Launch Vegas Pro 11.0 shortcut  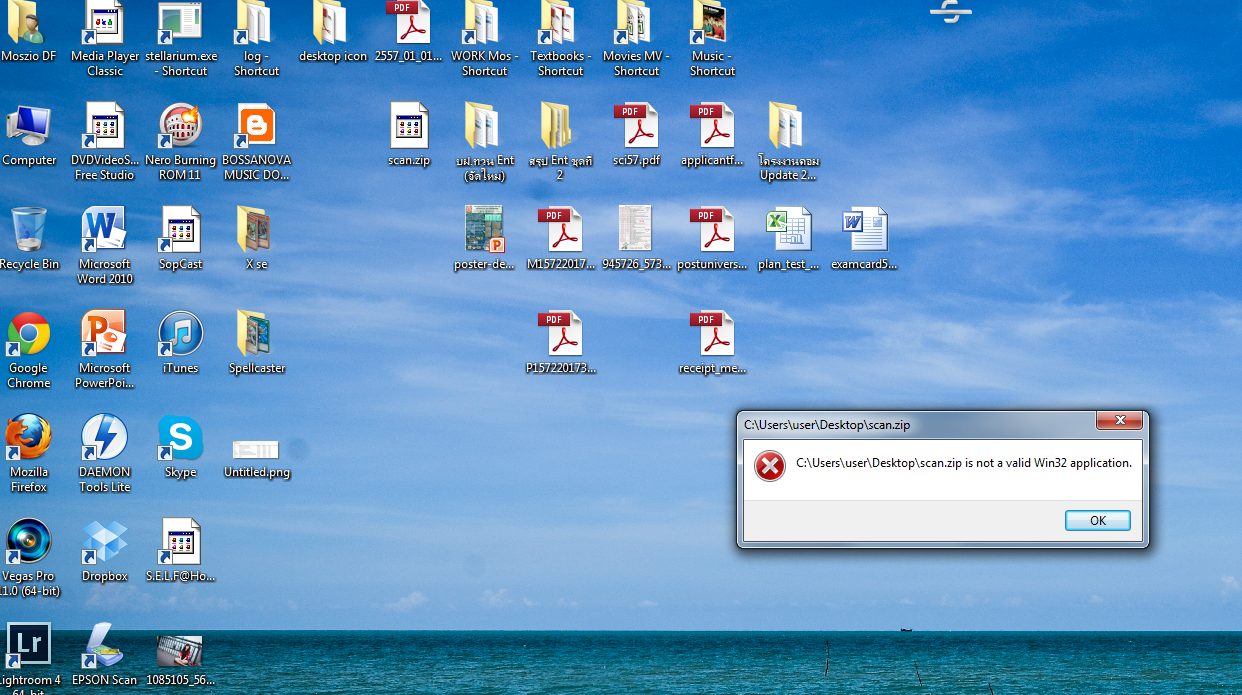click(29, 542)
